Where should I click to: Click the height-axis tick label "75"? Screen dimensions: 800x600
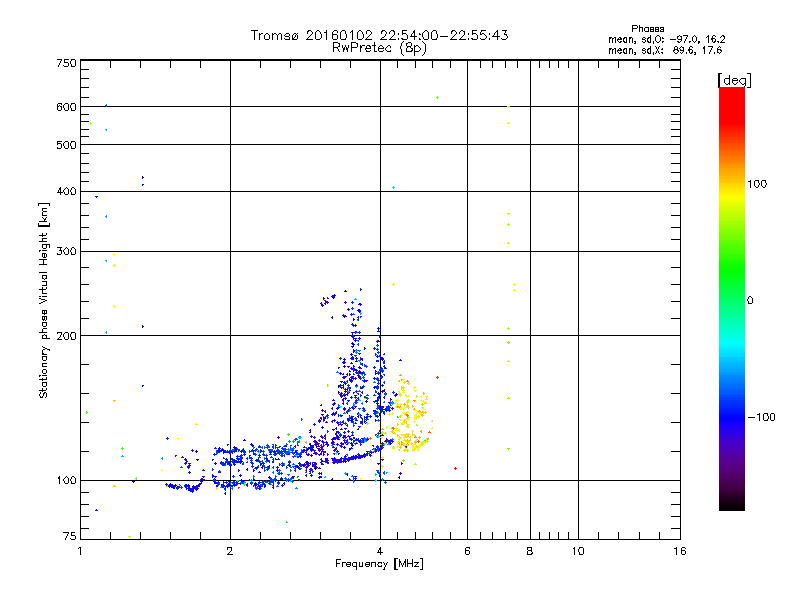pos(70,536)
